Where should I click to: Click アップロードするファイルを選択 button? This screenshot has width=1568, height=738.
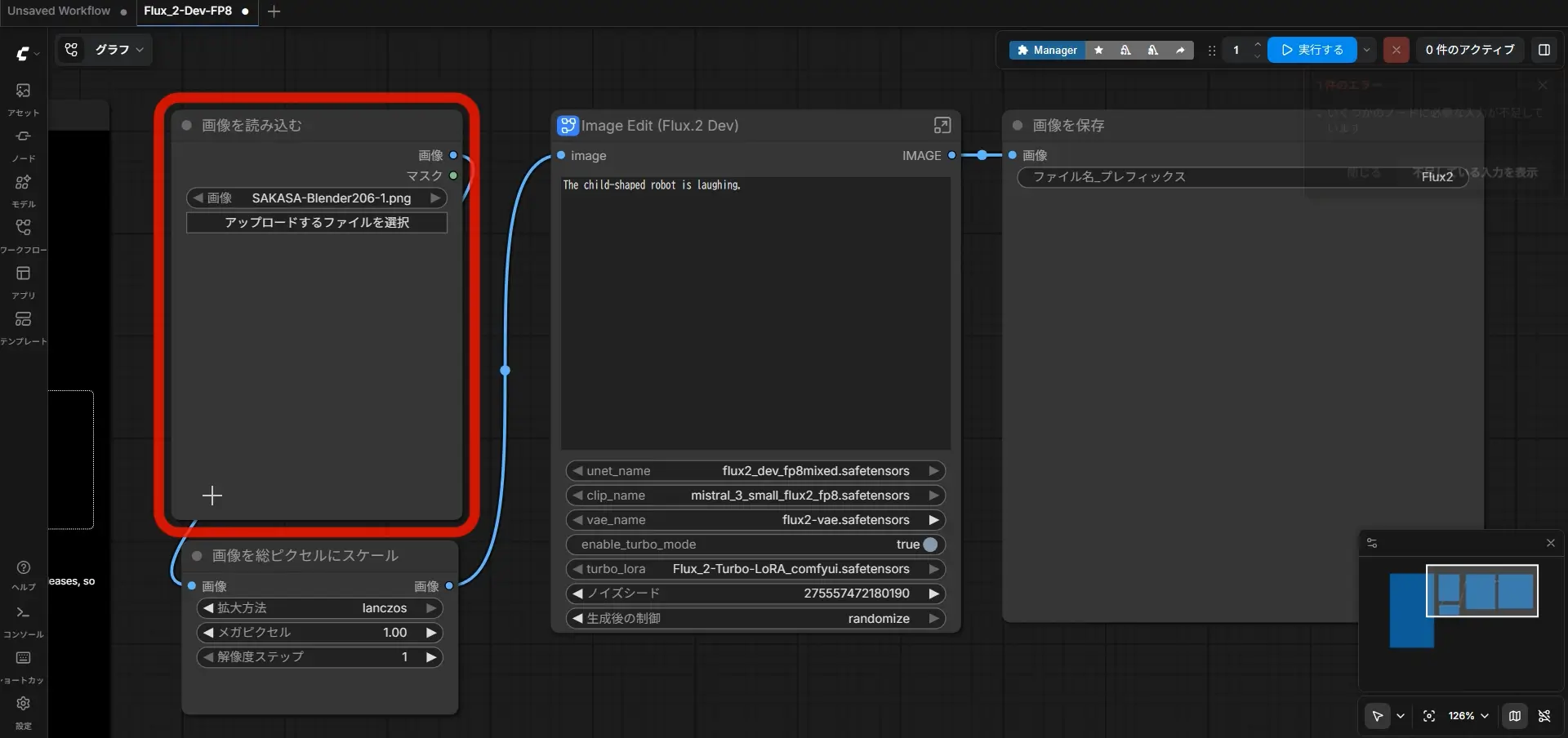click(x=317, y=223)
